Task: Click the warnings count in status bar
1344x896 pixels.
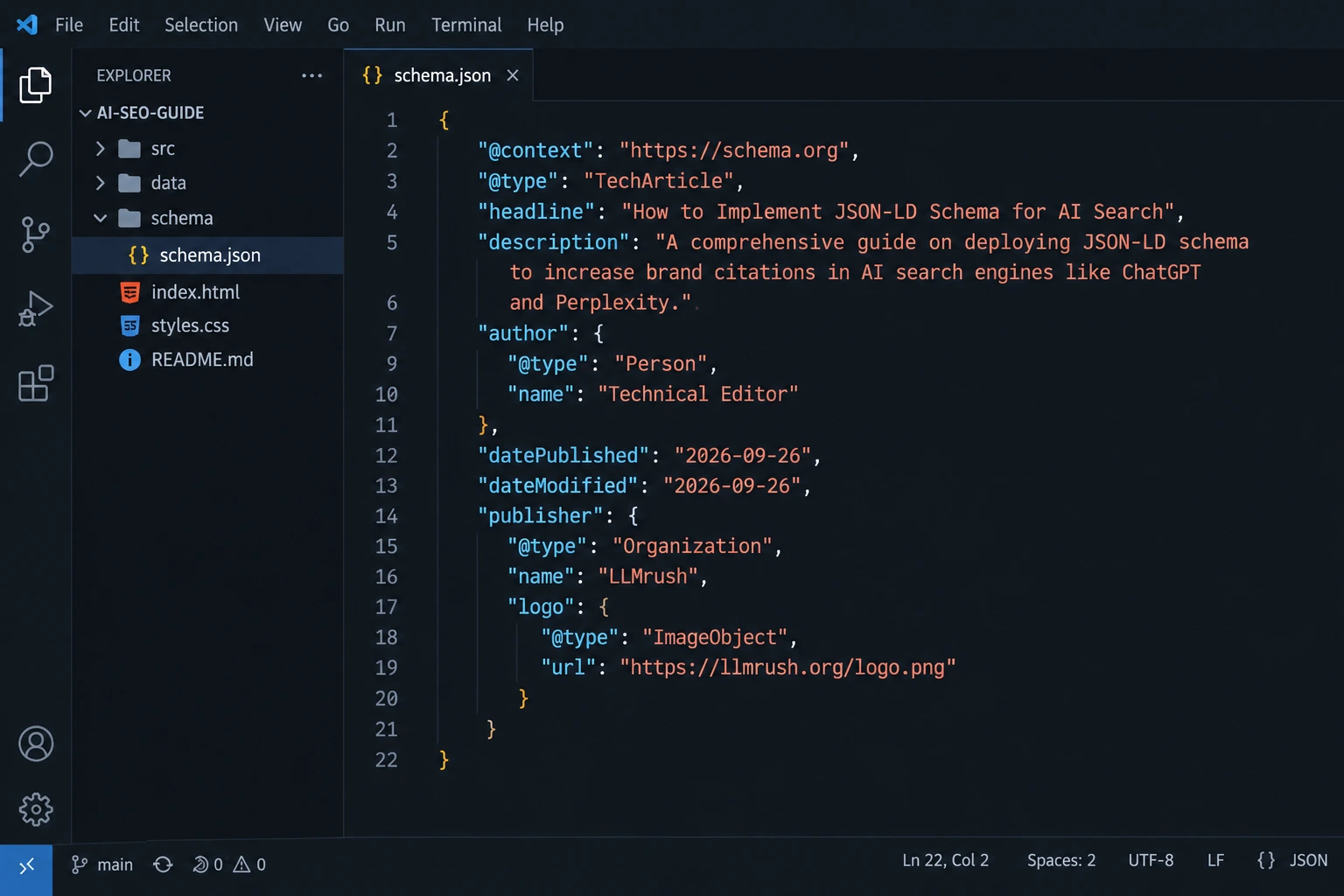Action: [249, 864]
